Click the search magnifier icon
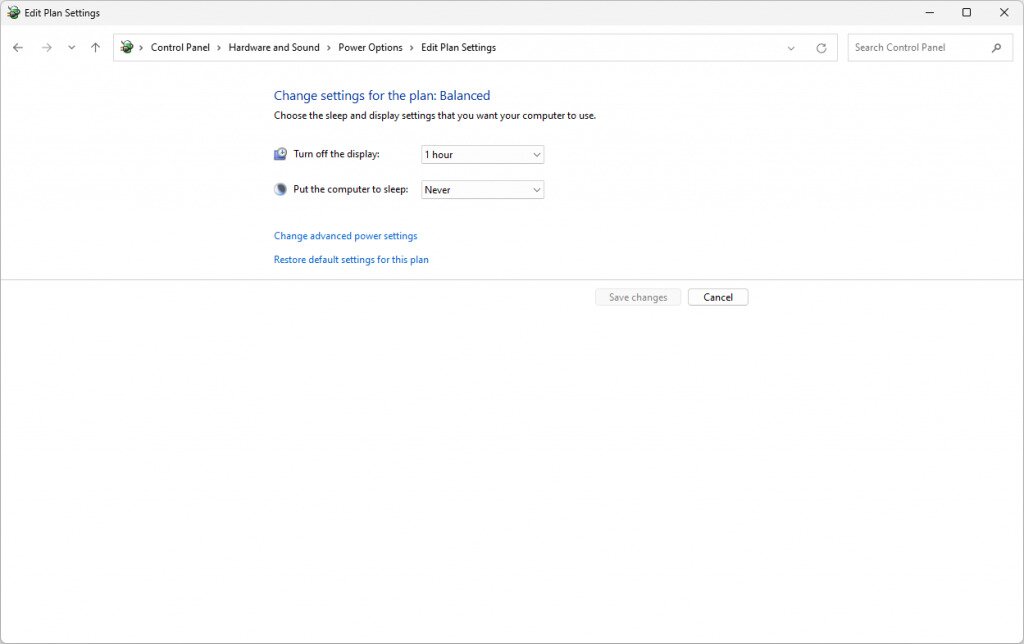1024x644 pixels. [x=996, y=47]
